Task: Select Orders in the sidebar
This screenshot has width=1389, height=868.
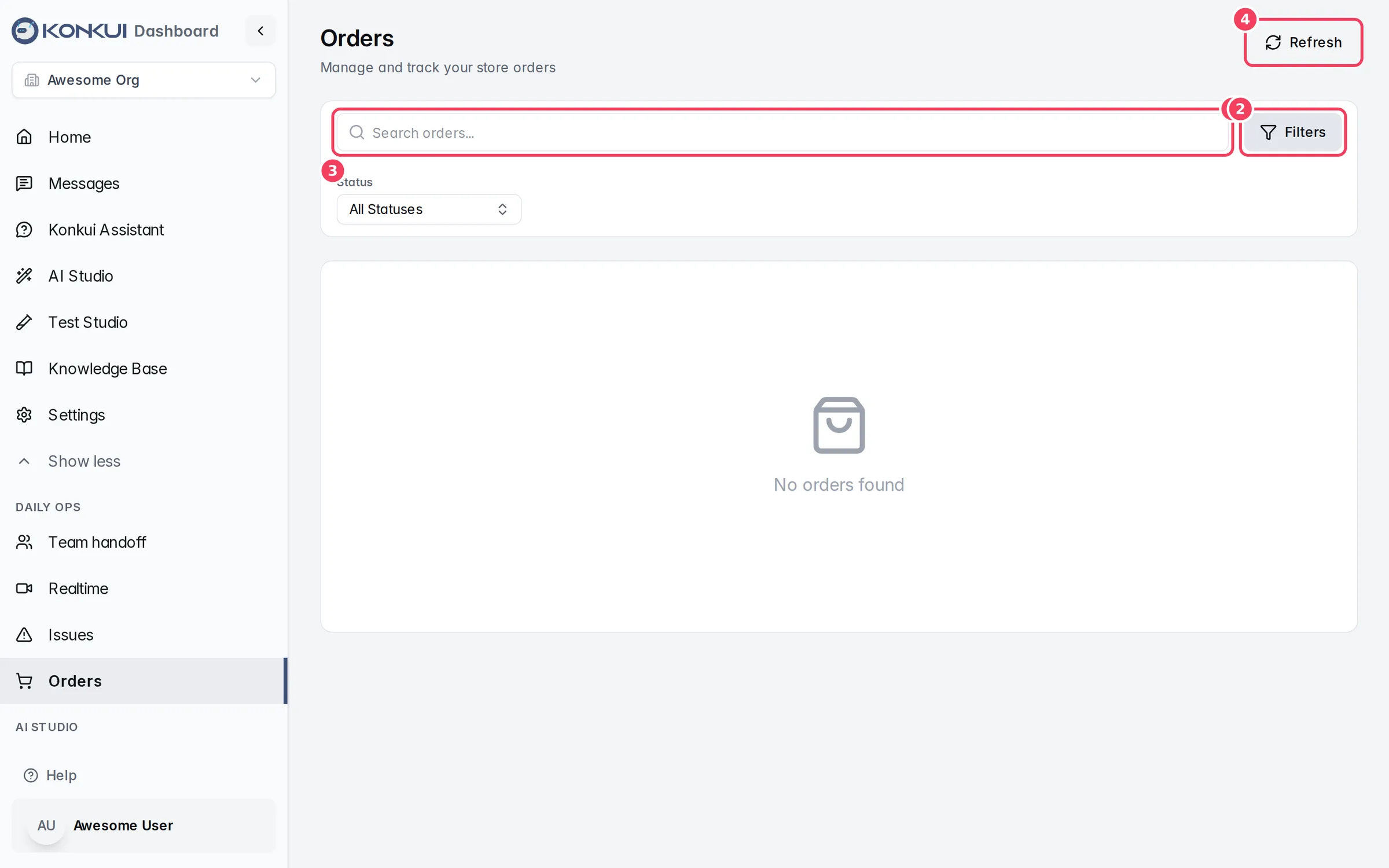Action: [144, 681]
